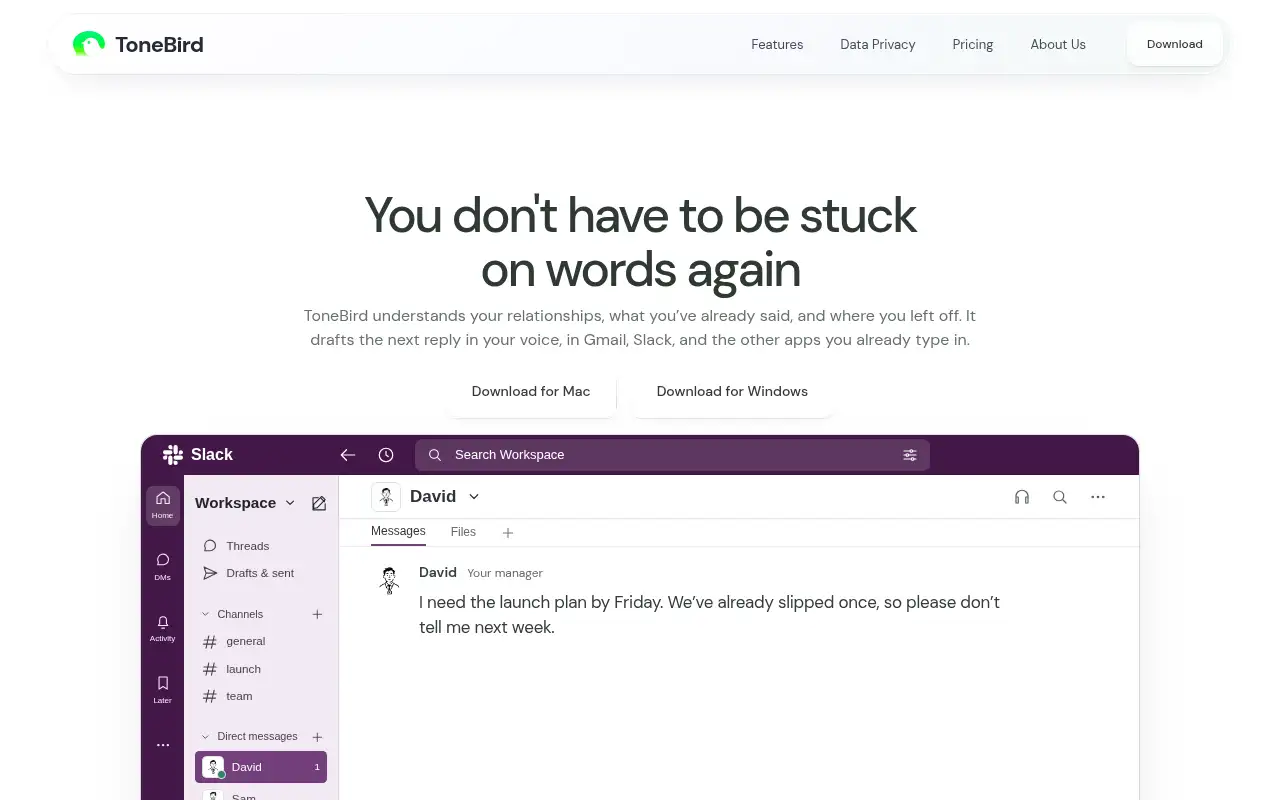
Task: Open the David conversation details dropdown
Action: [x=474, y=497]
